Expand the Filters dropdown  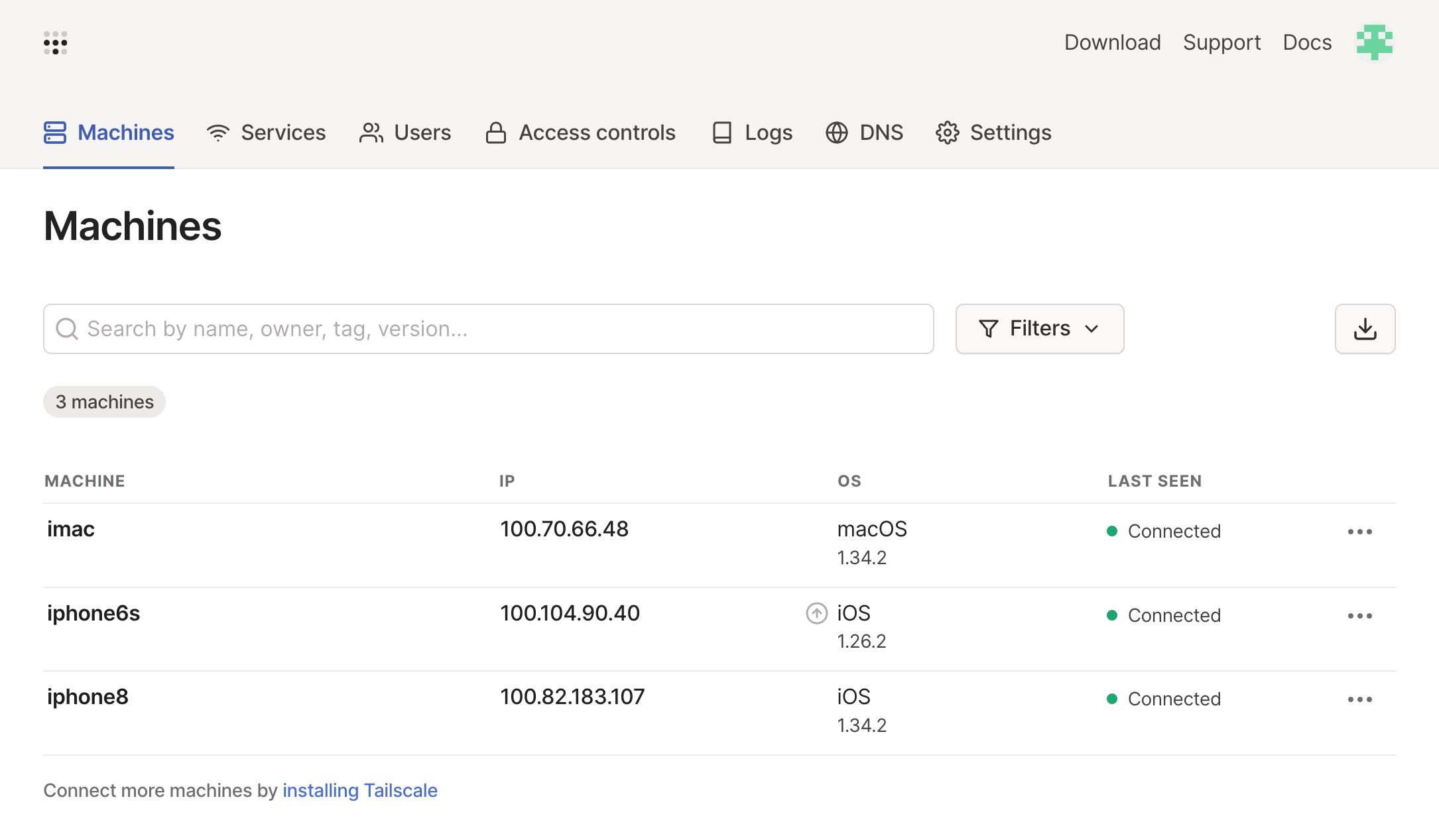[x=1039, y=329]
